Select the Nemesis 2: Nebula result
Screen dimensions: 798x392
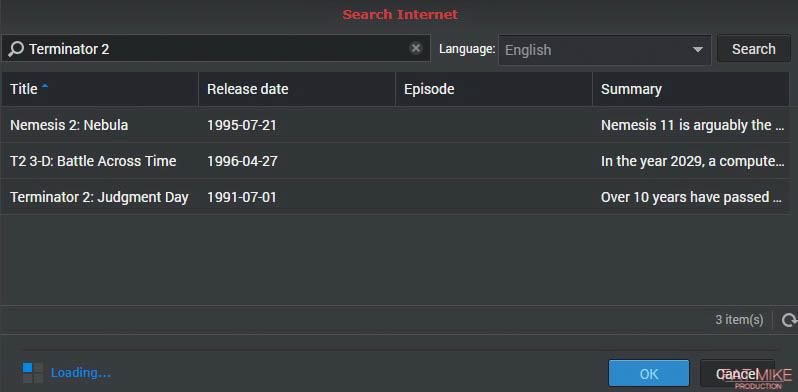[395, 125]
